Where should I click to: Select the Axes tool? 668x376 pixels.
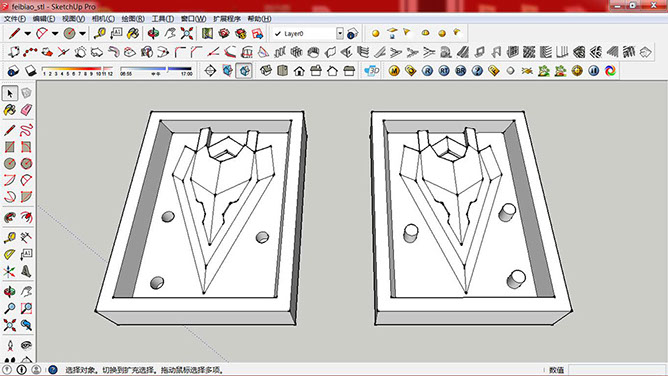coord(10,271)
